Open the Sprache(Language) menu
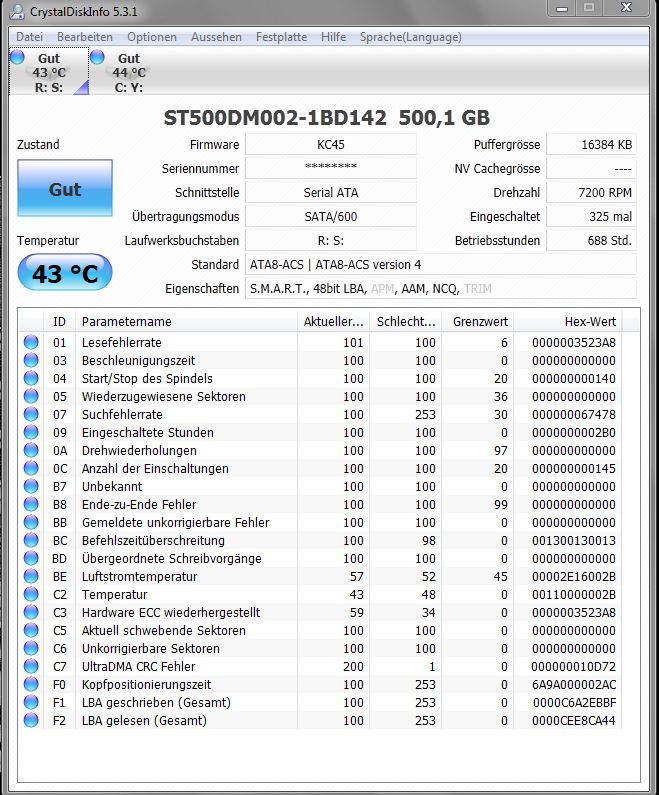Image resolution: width=659 pixels, height=795 pixels. 411,37
